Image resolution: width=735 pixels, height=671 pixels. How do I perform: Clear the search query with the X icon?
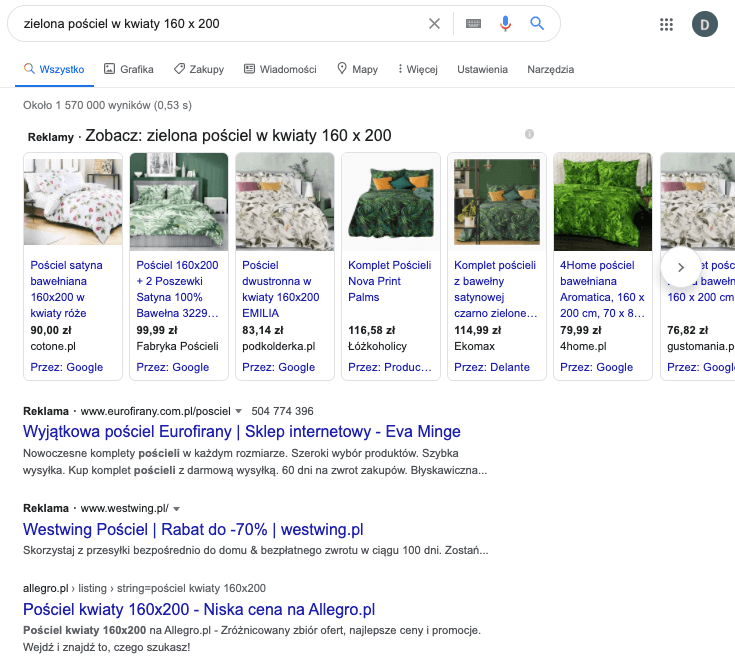pos(434,23)
